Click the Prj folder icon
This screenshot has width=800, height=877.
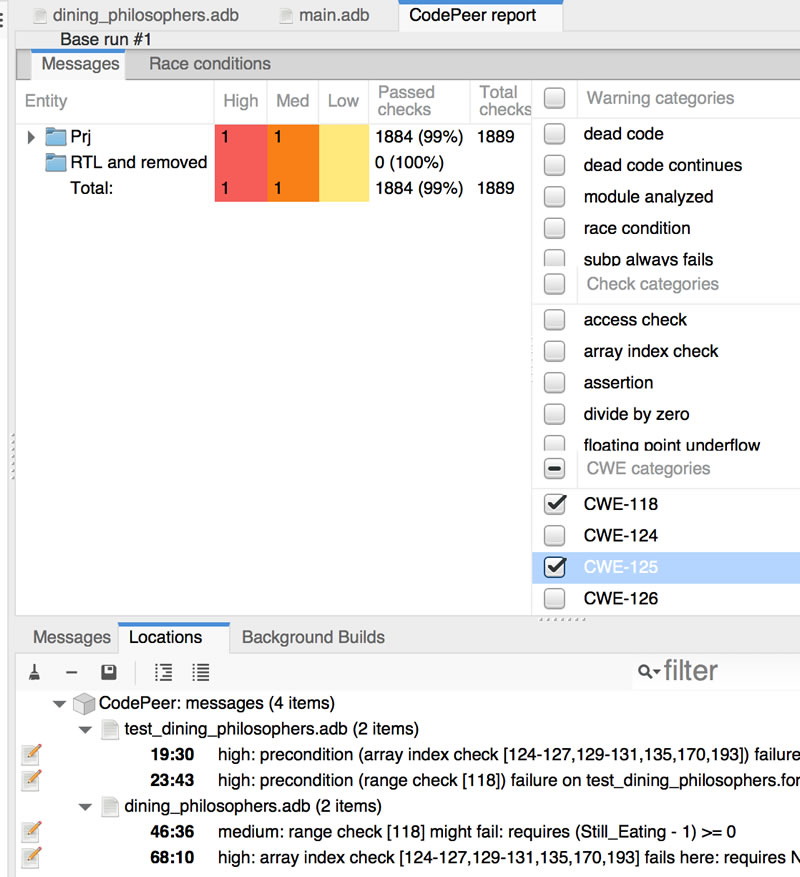pyautogui.click(x=55, y=136)
